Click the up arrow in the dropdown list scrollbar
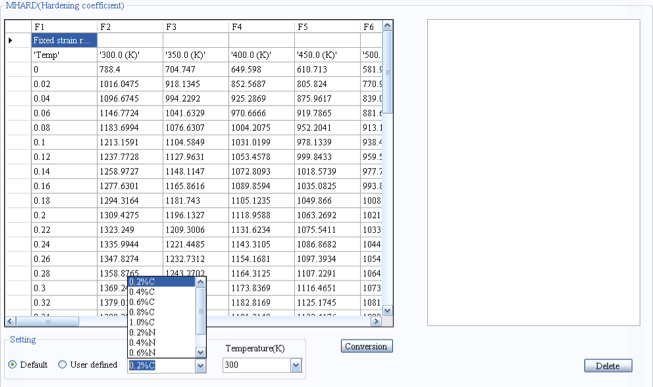 click(200, 282)
